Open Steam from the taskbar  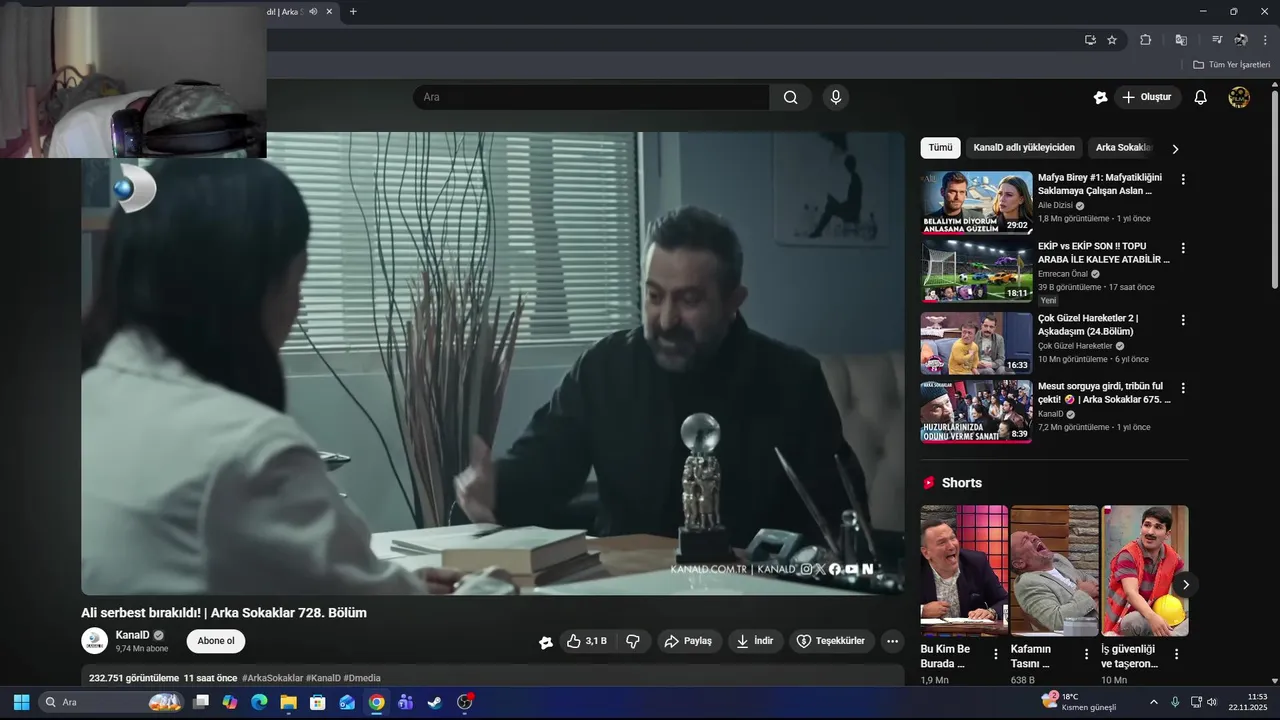434,702
